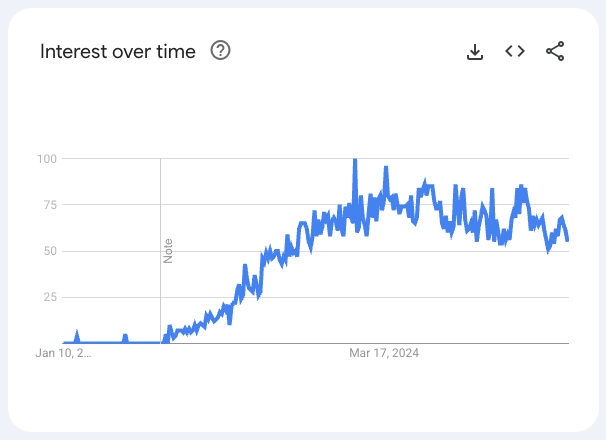Click the 100 y-axis label
Image resolution: width=606 pixels, height=440 pixels.
point(47,159)
